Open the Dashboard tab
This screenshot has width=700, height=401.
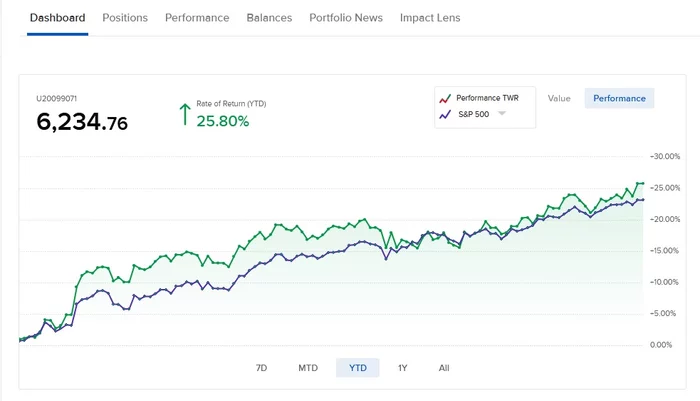pos(57,18)
